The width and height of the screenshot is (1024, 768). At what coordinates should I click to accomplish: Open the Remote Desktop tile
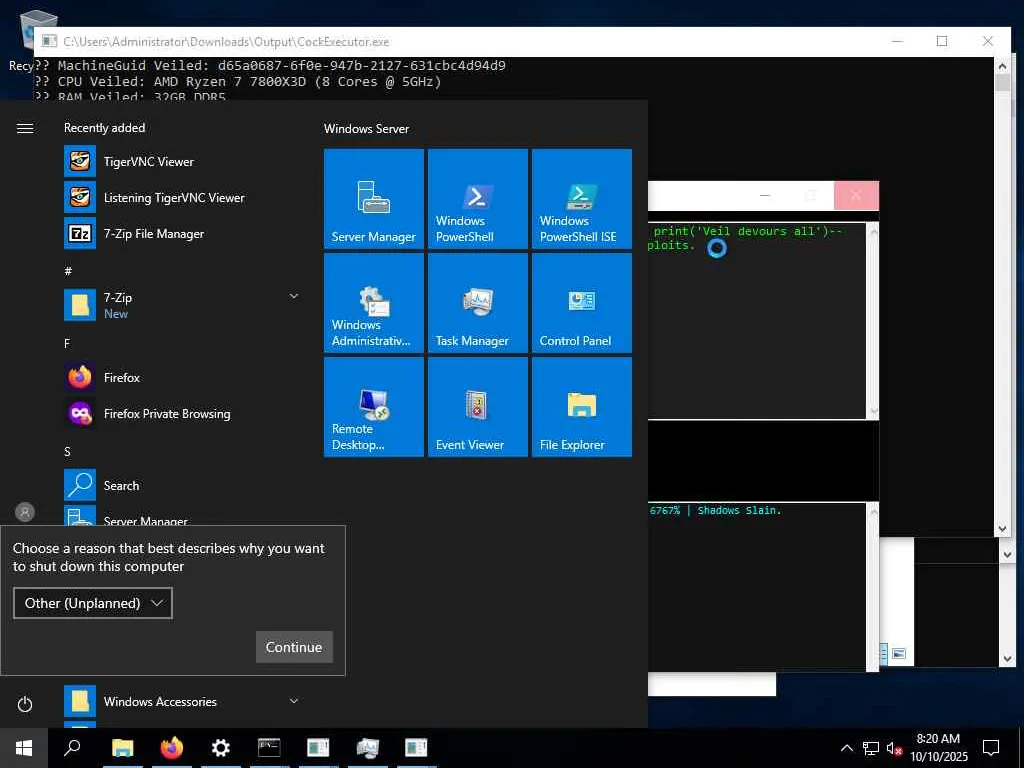coord(374,407)
